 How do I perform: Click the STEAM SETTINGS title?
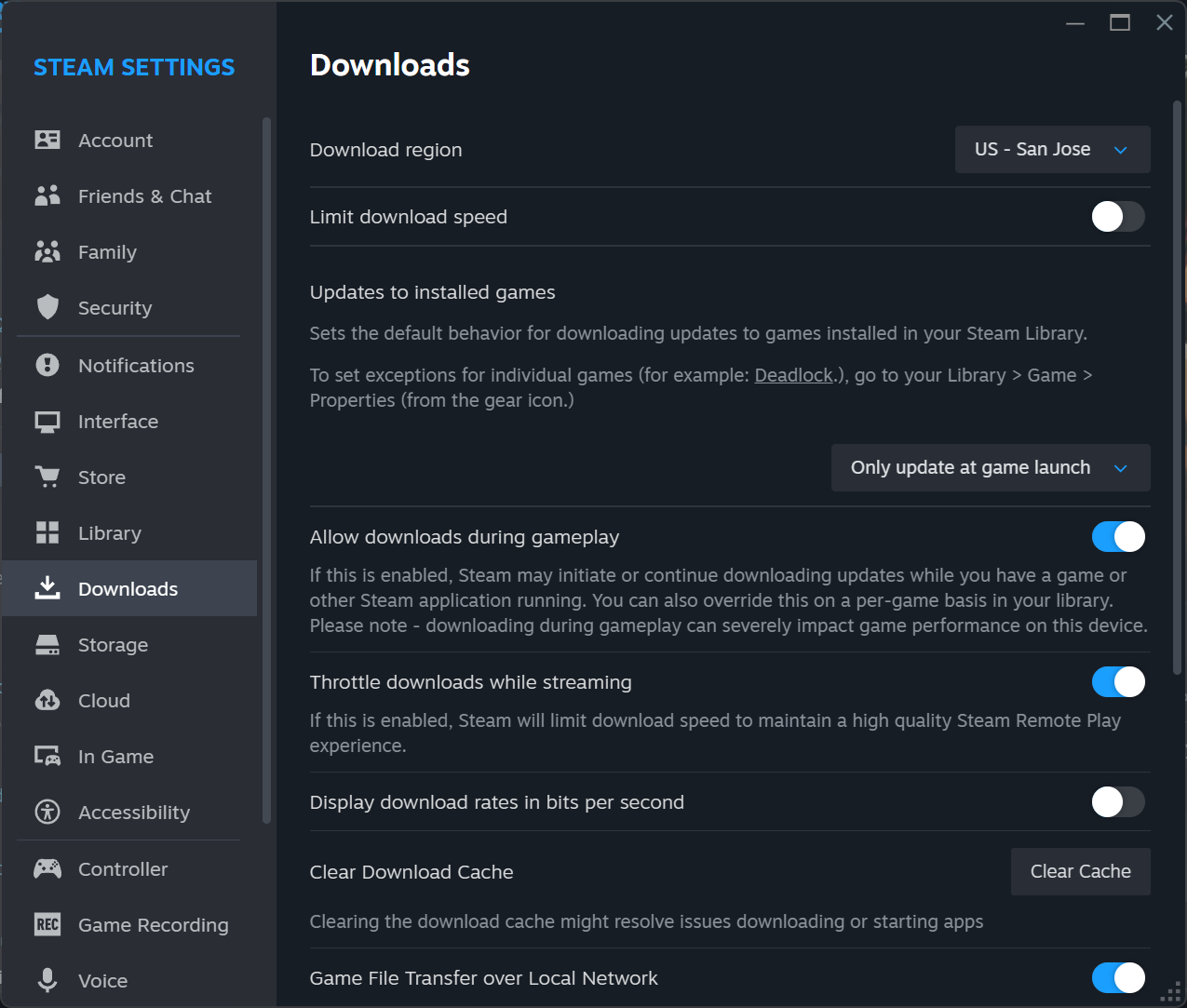134,67
